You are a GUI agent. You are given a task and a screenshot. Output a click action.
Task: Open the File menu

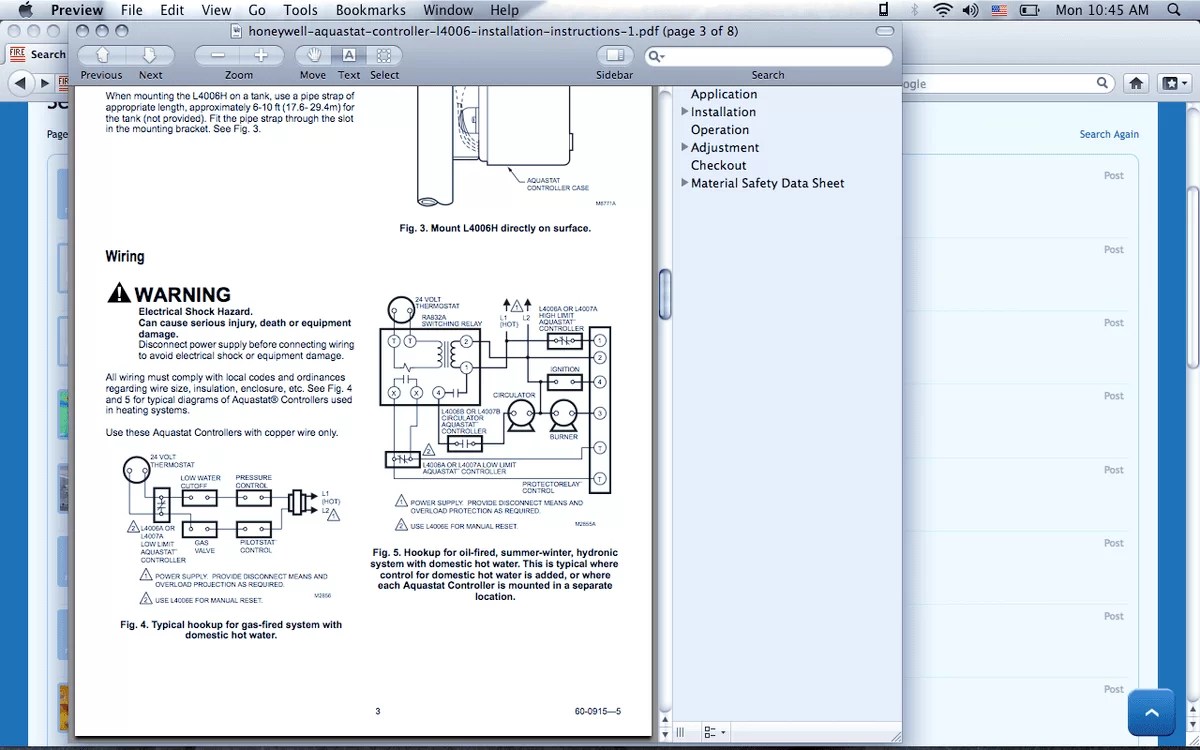[132, 10]
